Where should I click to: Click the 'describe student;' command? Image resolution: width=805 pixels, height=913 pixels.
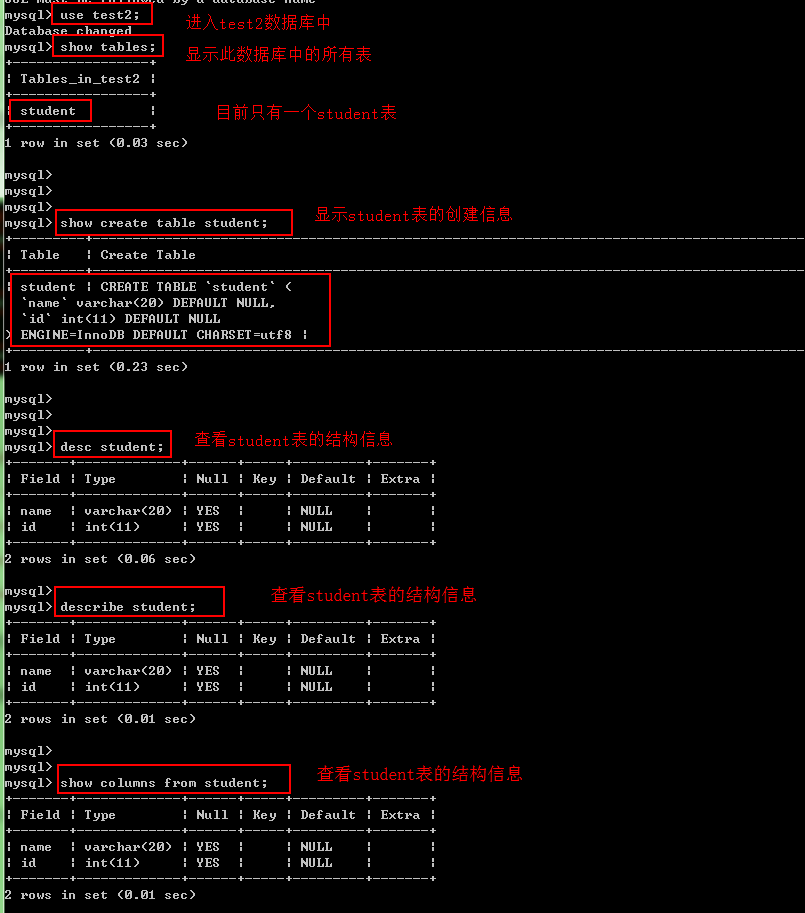pos(138,601)
